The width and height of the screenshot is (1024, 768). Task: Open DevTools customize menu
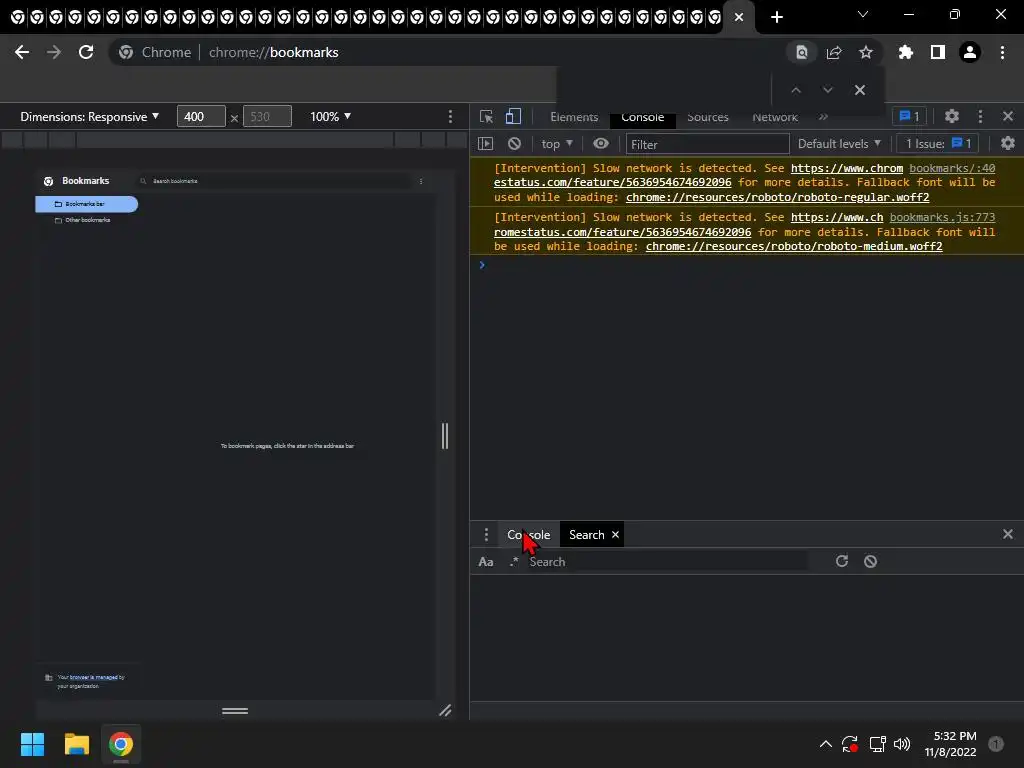[x=980, y=116]
